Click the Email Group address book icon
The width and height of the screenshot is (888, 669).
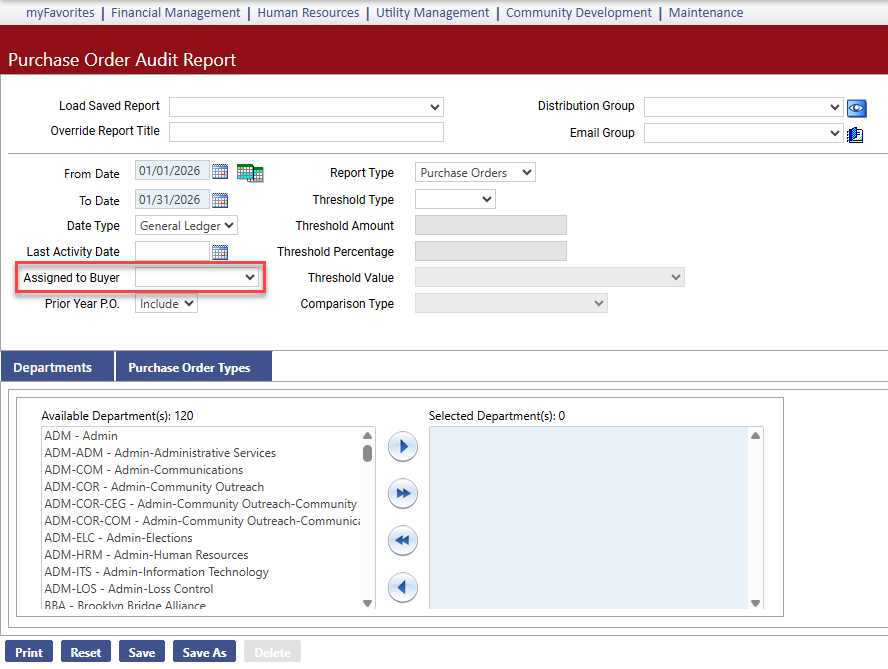pos(855,134)
